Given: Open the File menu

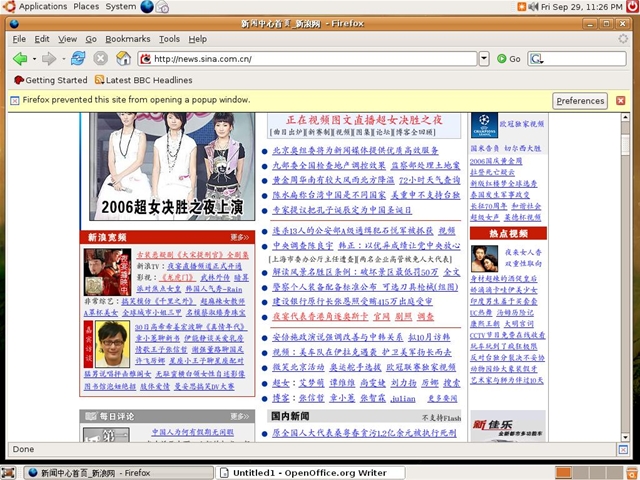Looking at the screenshot, I should 19,39.
